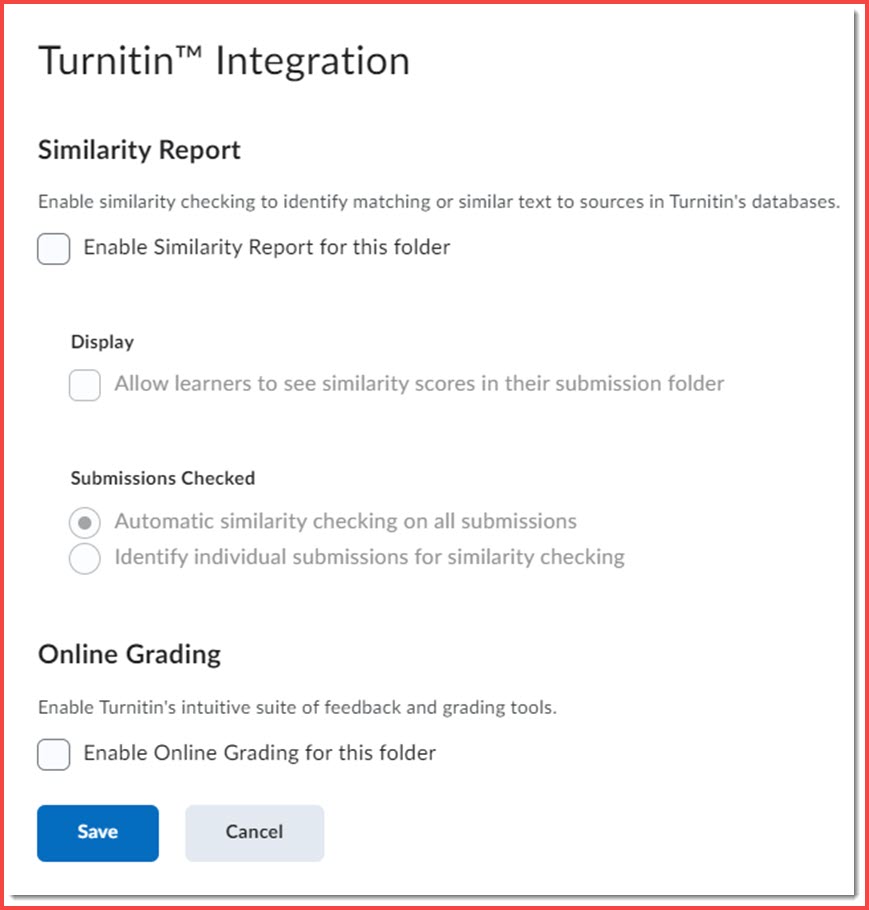Tick the Enable Similarity Report checkbox
The image size is (869, 910).
[x=54, y=248]
